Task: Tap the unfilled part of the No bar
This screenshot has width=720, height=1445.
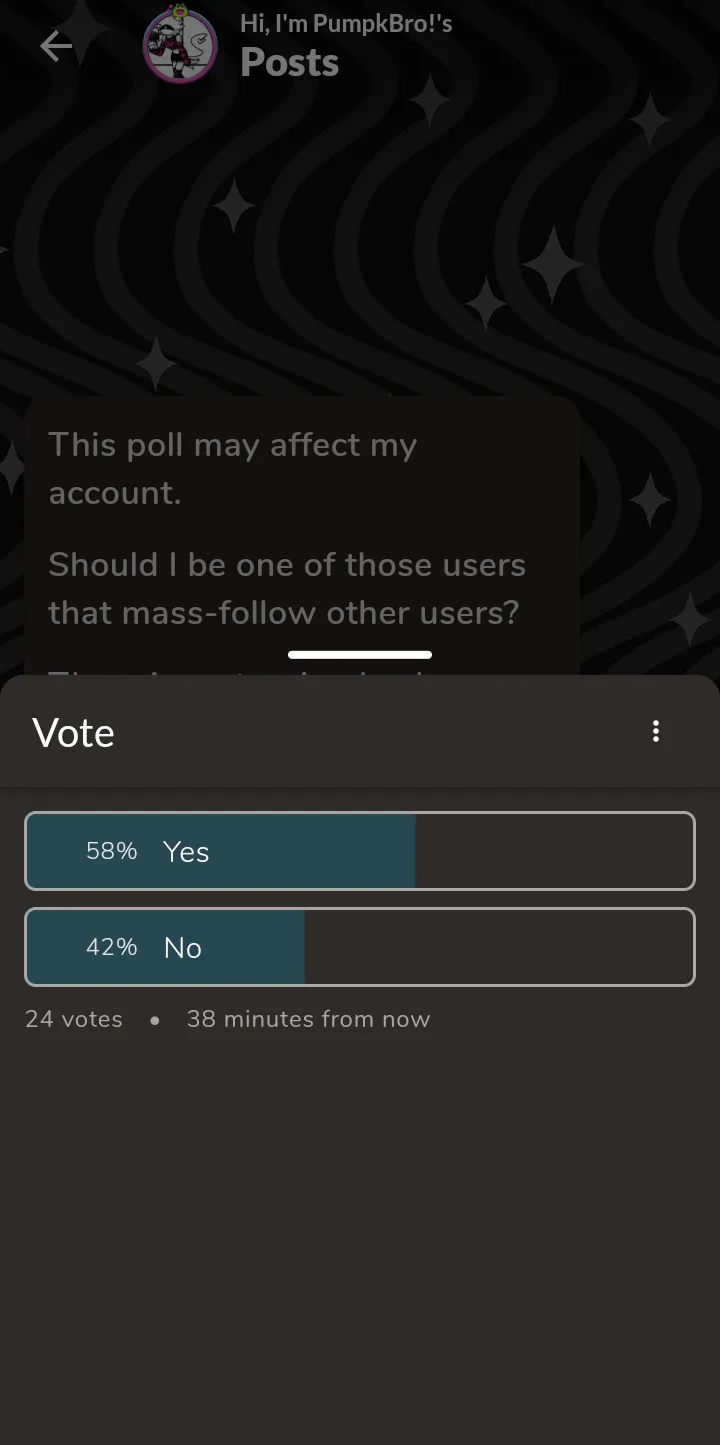Action: 499,947
